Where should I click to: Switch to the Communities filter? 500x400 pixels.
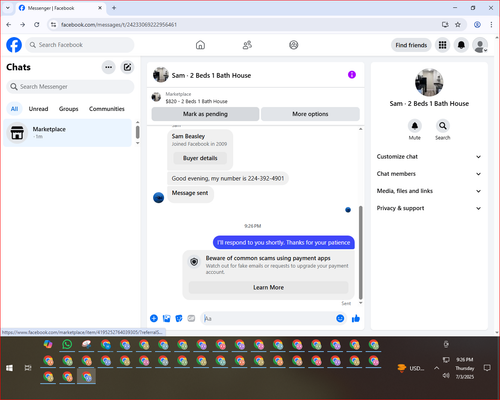click(x=107, y=109)
